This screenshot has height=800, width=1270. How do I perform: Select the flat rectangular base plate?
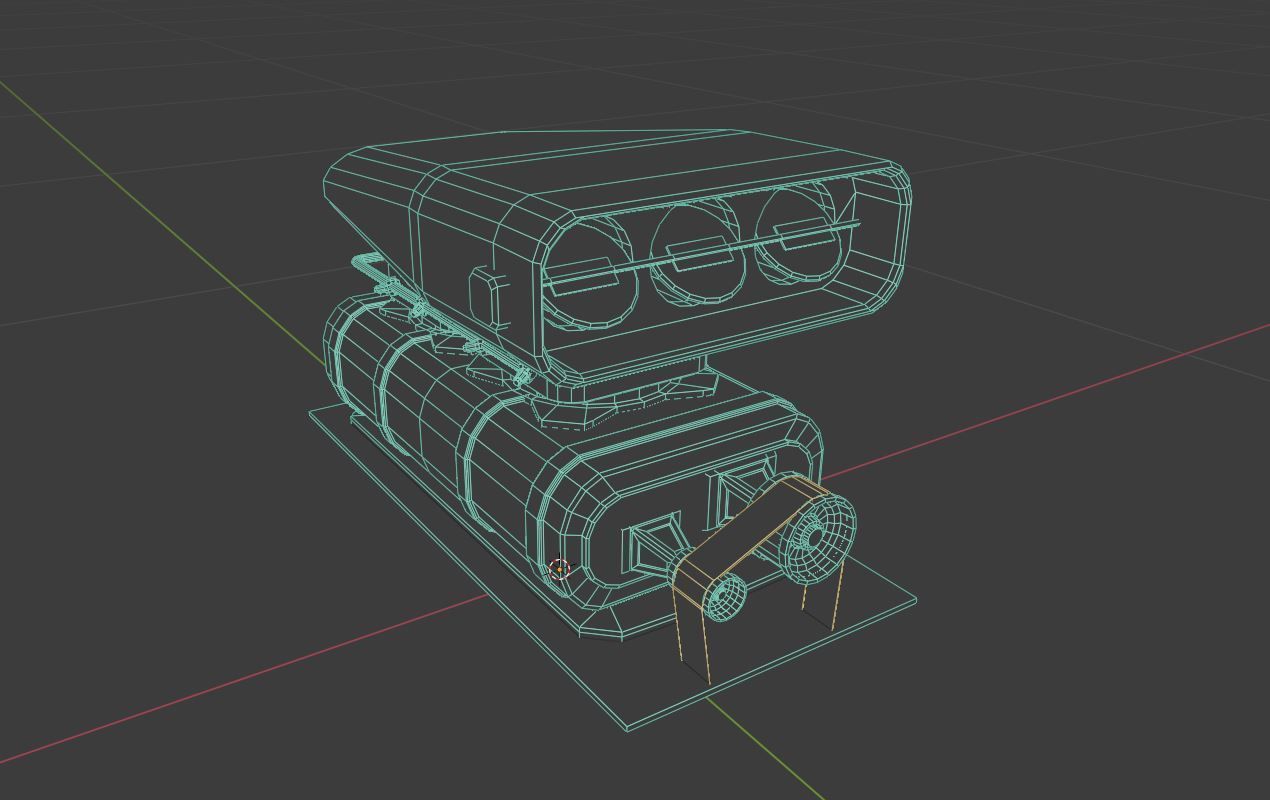(614, 568)
